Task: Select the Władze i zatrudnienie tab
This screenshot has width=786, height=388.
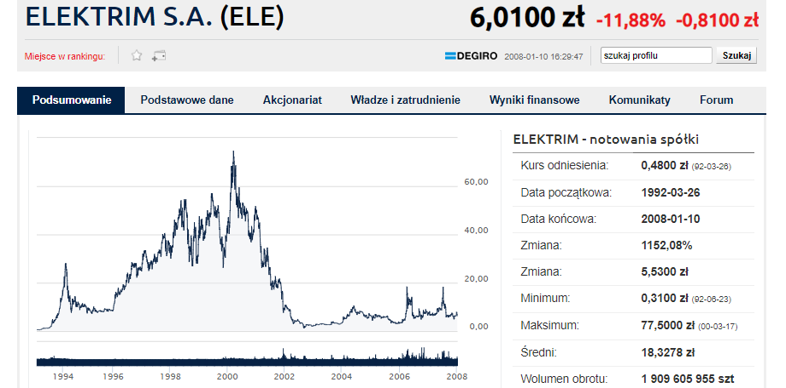Action: (x=406, y=100)
